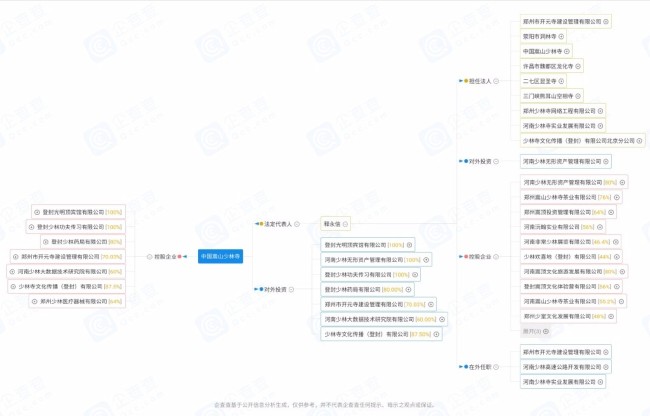The width and height of the screenshot is (650, 416).
Task: Expand 许昌市魏都区龙化寺 node circle icon
Action: pos(578,66)
